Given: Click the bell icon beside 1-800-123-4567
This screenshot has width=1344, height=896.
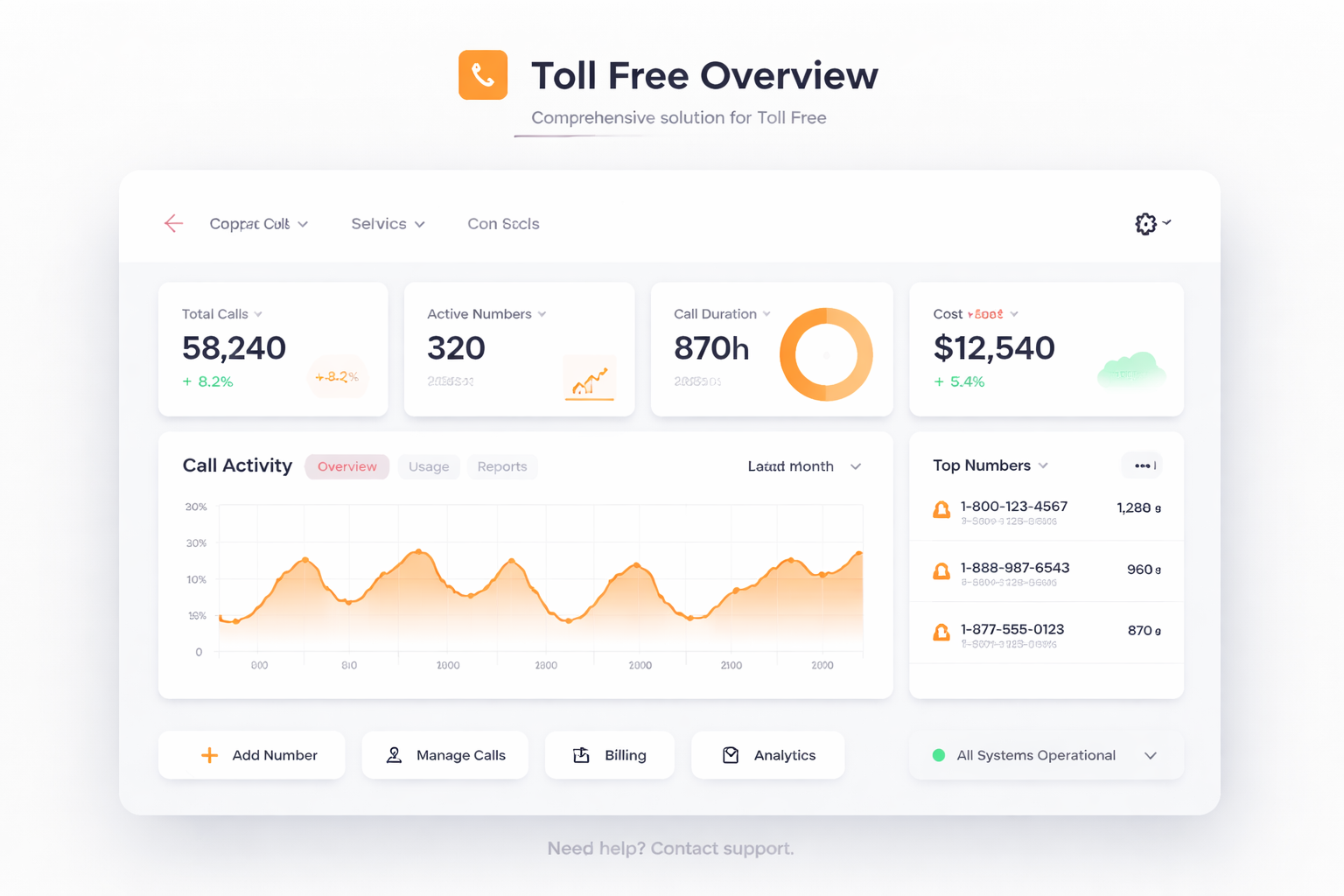Looking at the screenshot, I should [x=941, y=510].
